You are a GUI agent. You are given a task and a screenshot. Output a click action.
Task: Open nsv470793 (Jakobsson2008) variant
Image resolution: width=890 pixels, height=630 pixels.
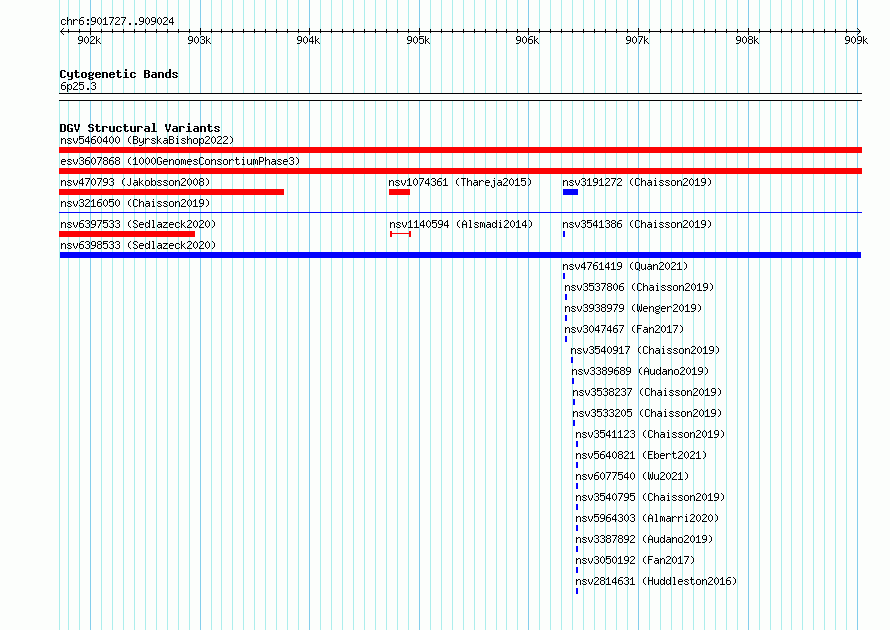tap(135, 182)
